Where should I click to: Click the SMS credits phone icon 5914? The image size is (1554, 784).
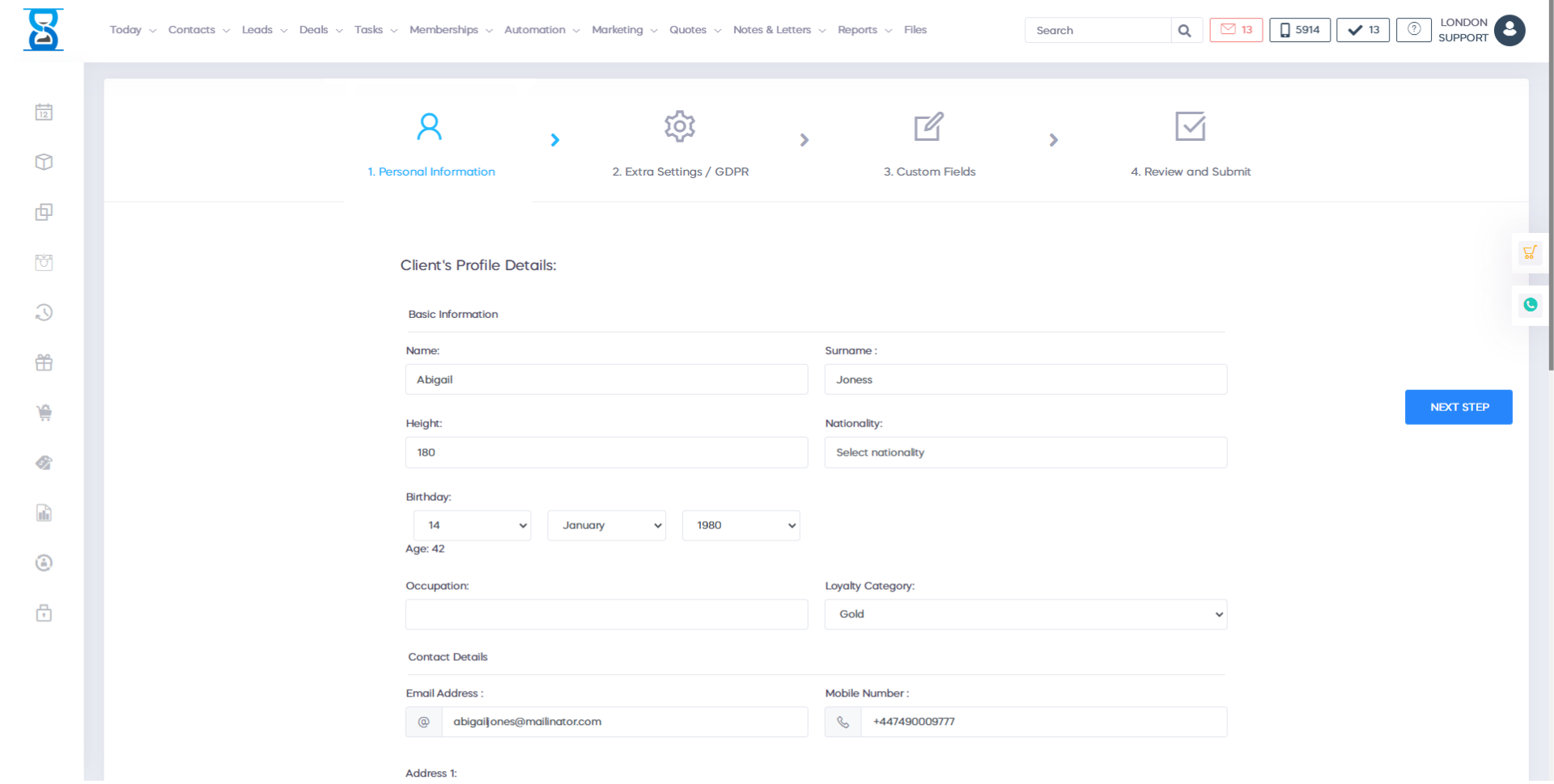(1299, 30)
